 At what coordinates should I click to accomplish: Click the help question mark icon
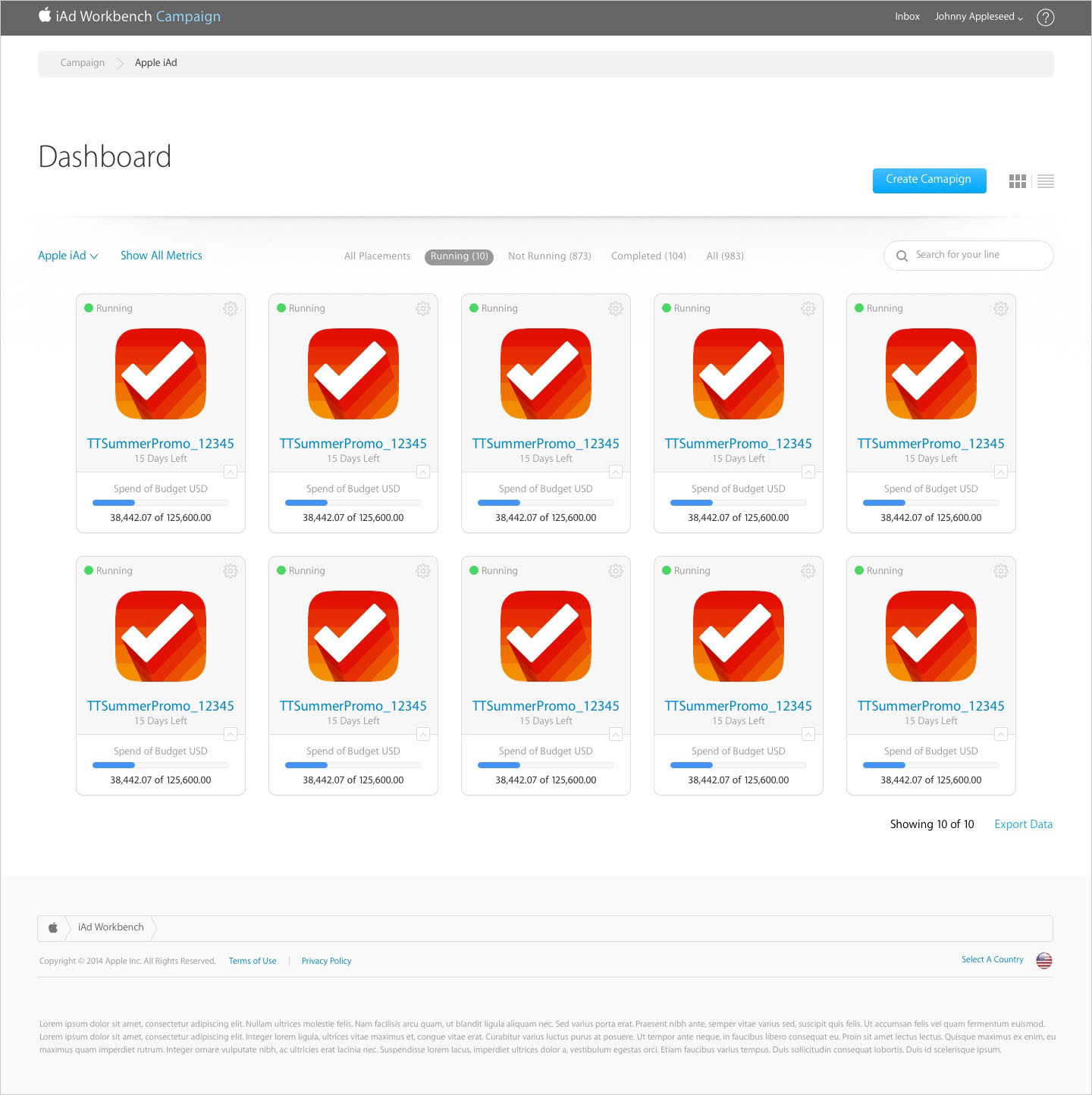pyautogui.click(x=1045, y=17)
